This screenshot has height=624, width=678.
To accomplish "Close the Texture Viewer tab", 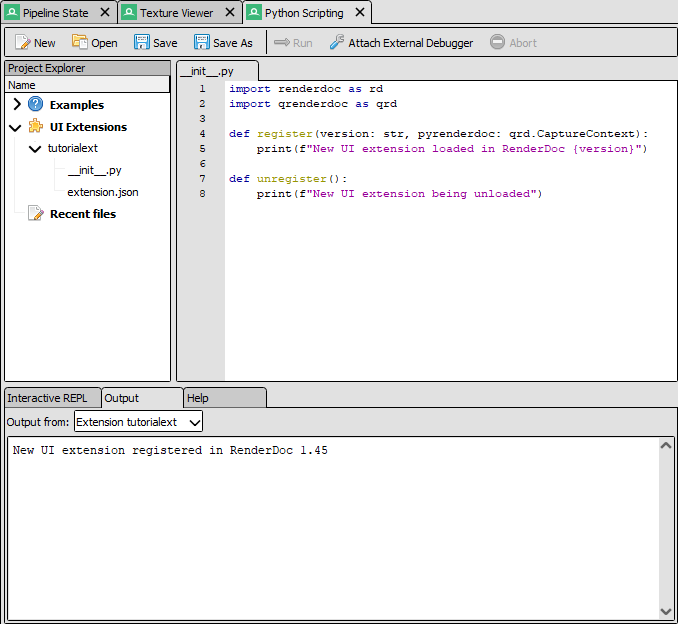I will pos(230,12).
